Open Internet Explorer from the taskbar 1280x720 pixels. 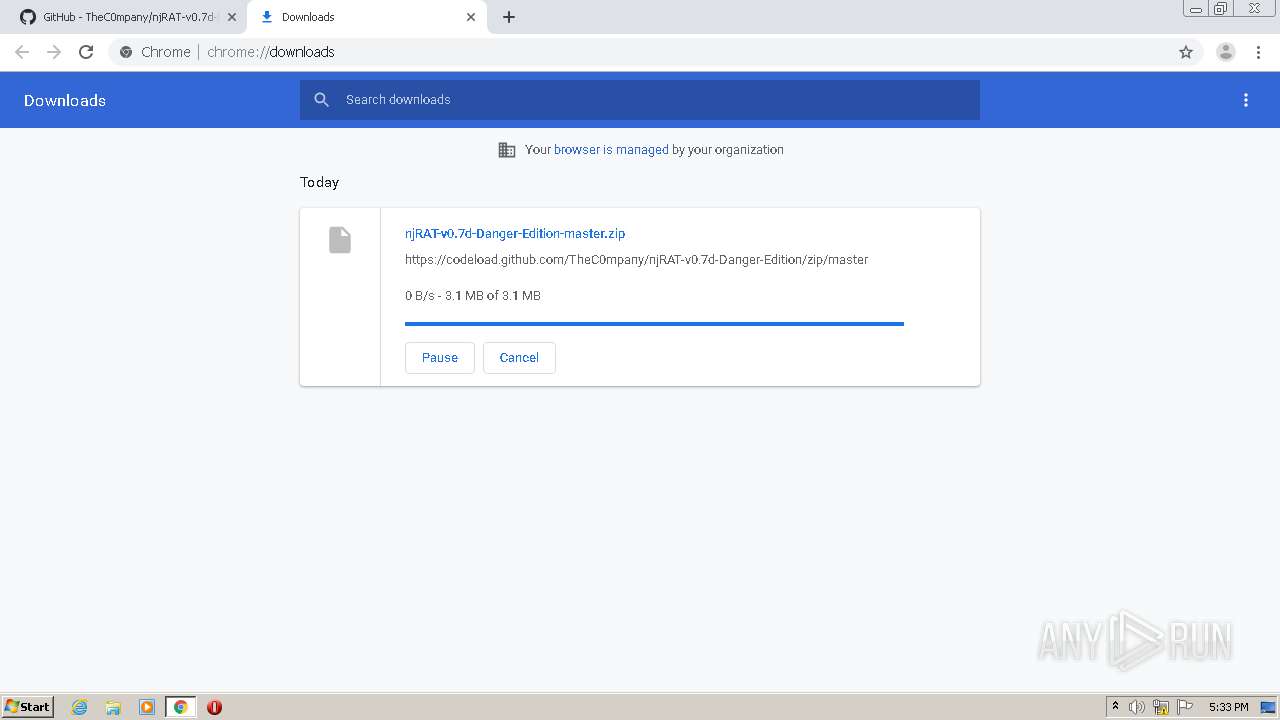point(80,707)
